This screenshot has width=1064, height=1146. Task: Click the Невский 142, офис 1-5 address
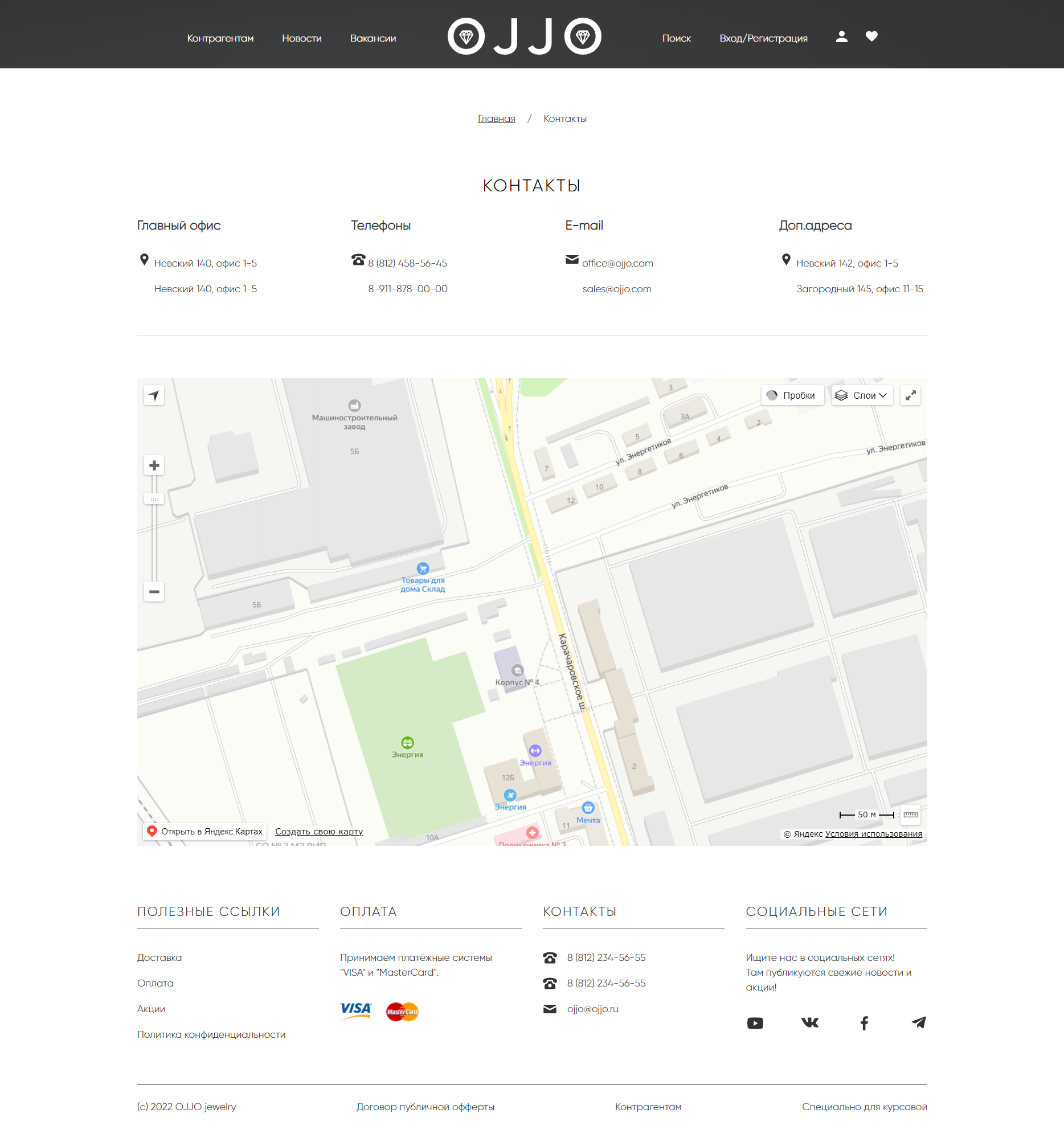[x=847, y=263]
